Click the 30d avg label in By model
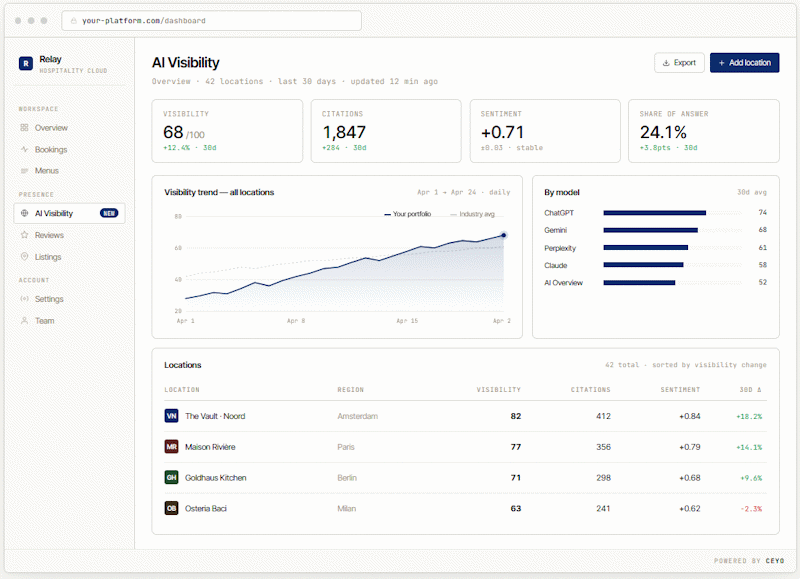The height and width of the screenshot is (579, 800). pos(752,192)
